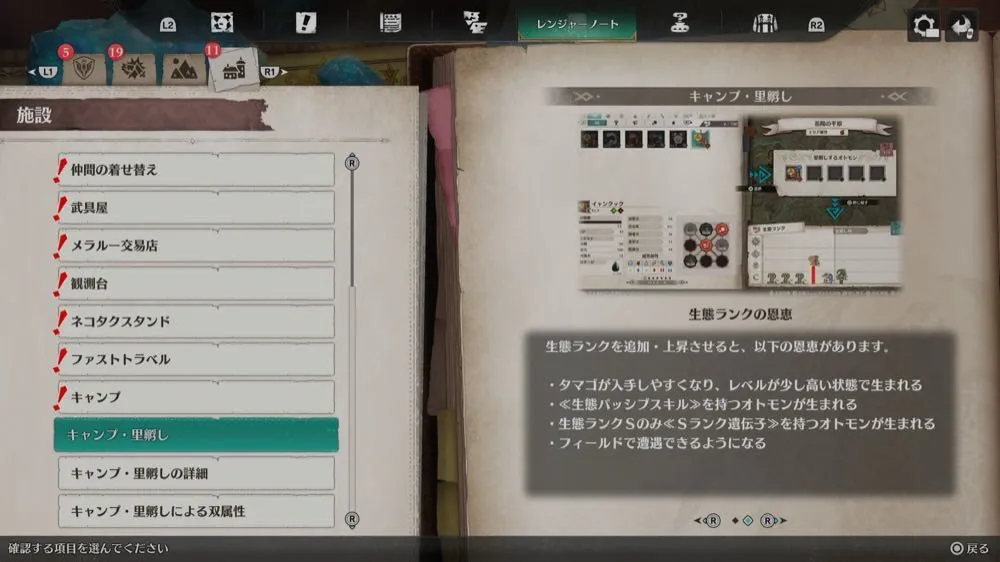Select the building facilities category icon
1000x562 pixels.
[x=235, y=69]
